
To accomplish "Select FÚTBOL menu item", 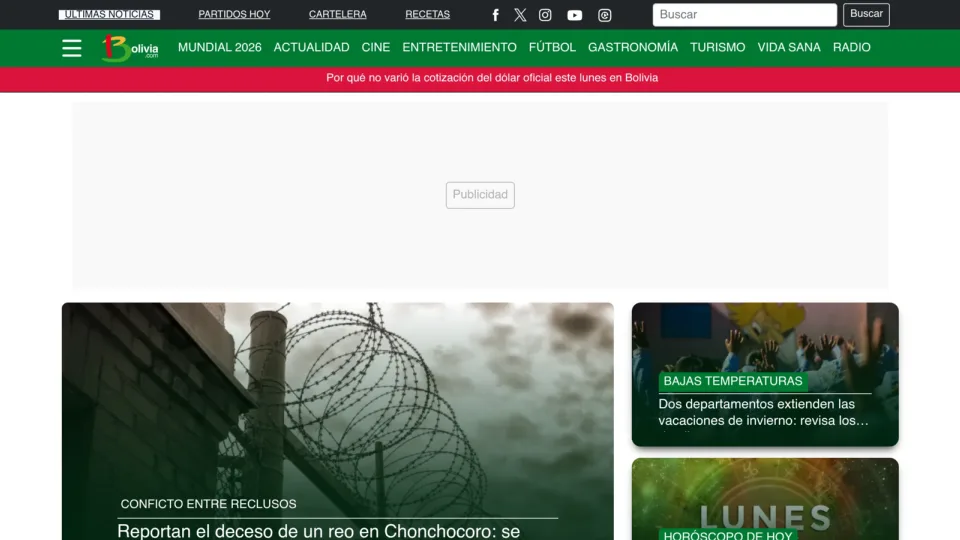I will (x=552, y=47).
